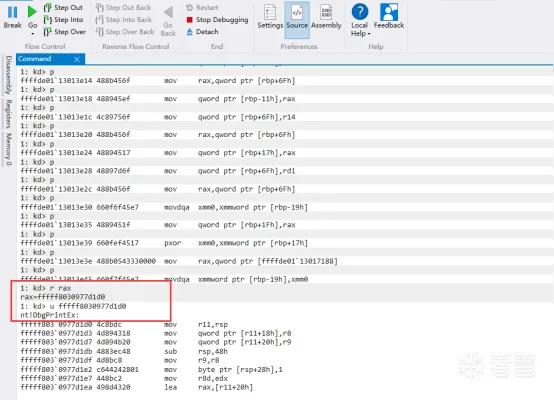Open the Disassembly side tab
Viewport: 554px width, 400px height.
[8, 75]
